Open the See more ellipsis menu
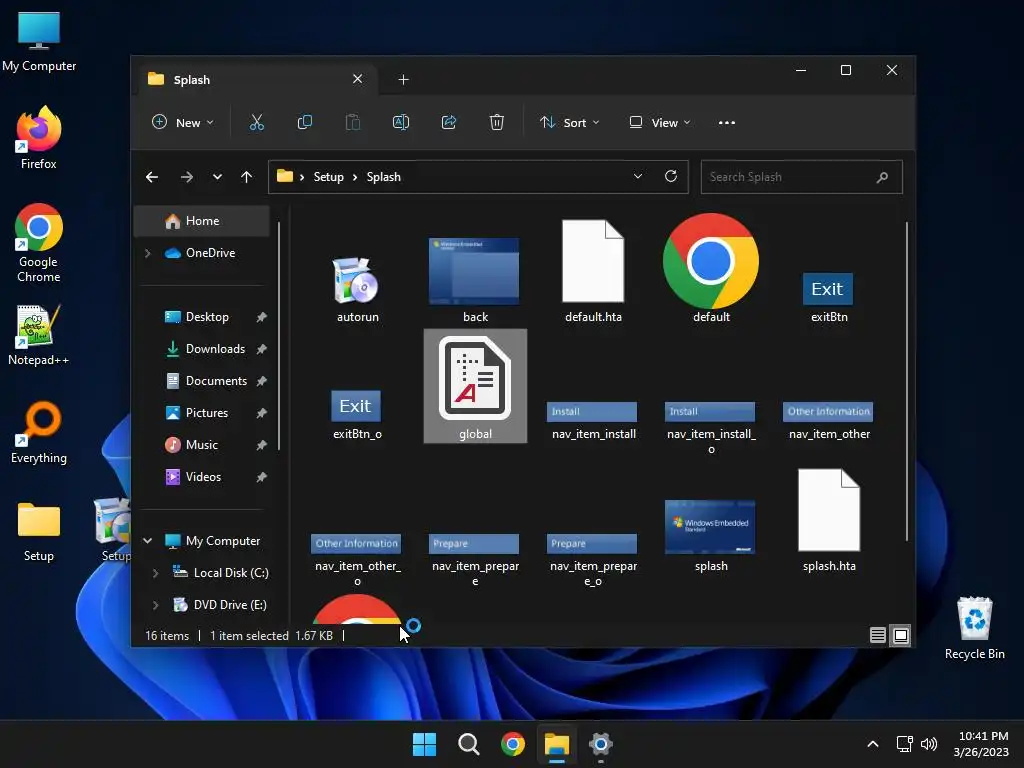Image resolution: width=1024 pixels, height=768 pixels. [727, 123]
